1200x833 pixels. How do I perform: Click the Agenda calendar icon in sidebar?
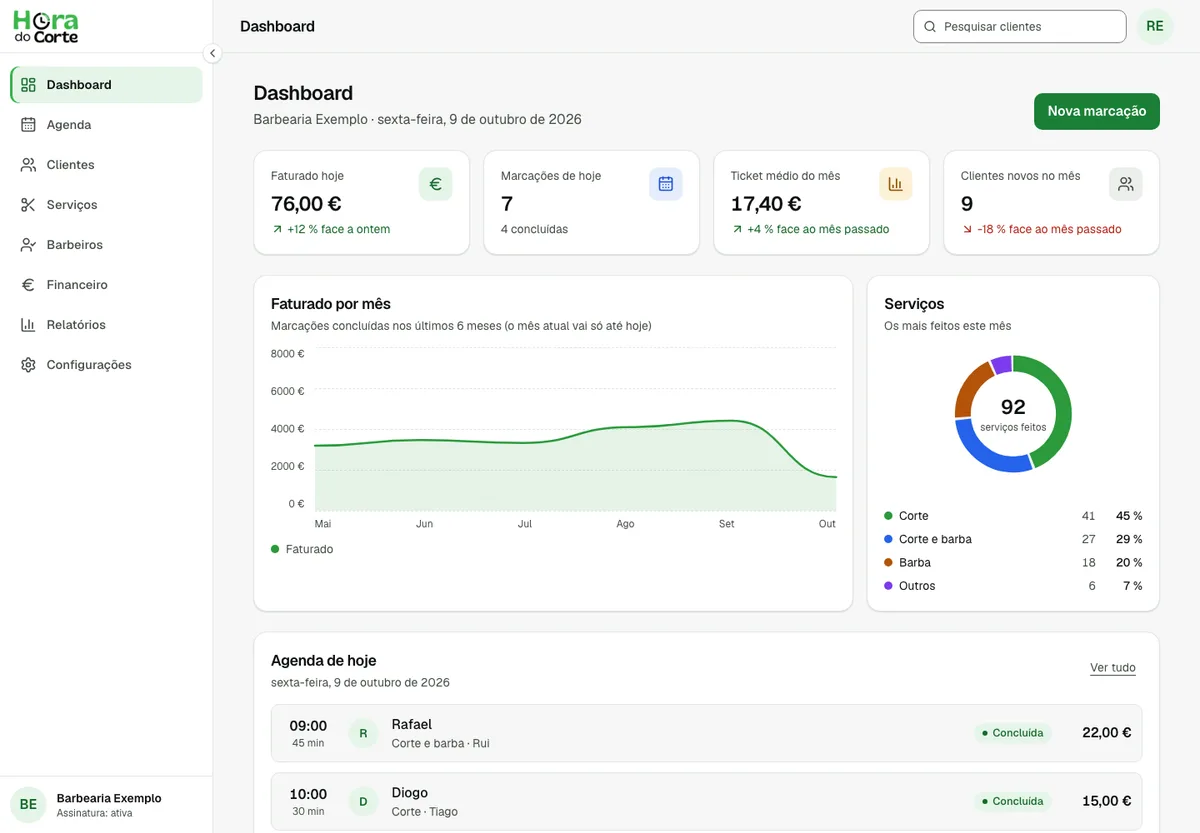28,125
